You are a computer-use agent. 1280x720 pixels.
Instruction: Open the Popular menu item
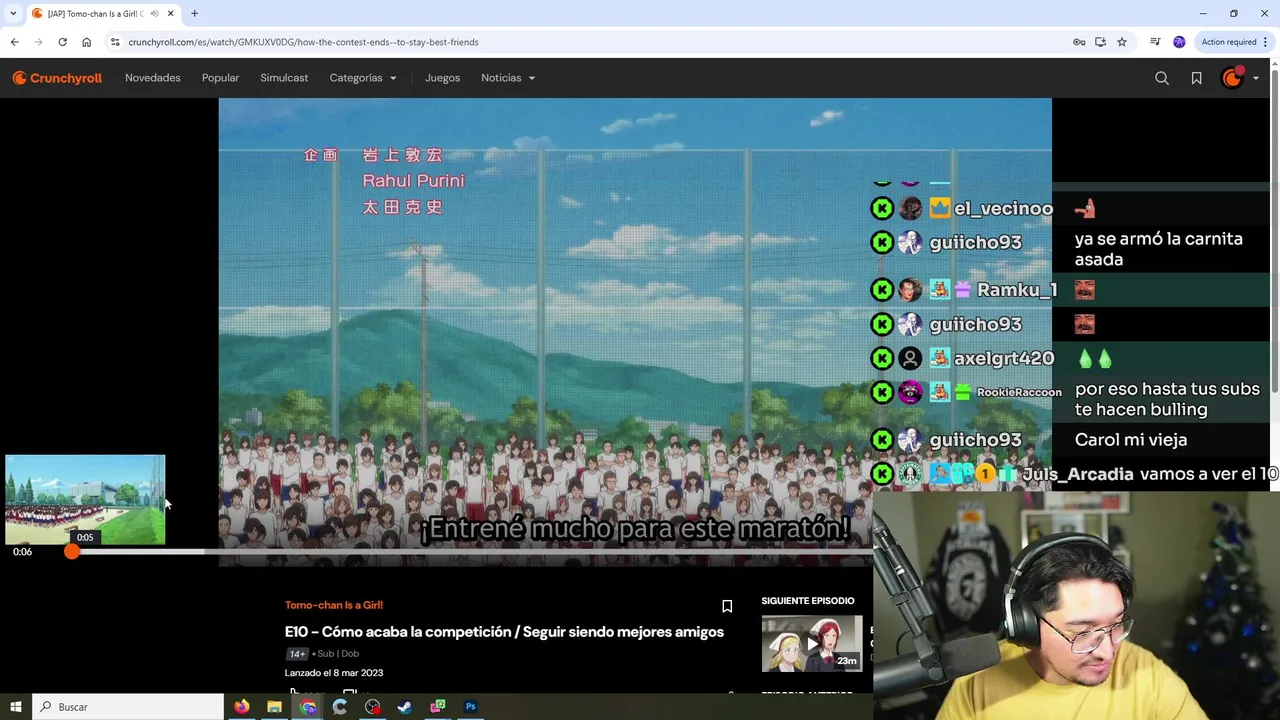tap(220, 78)
